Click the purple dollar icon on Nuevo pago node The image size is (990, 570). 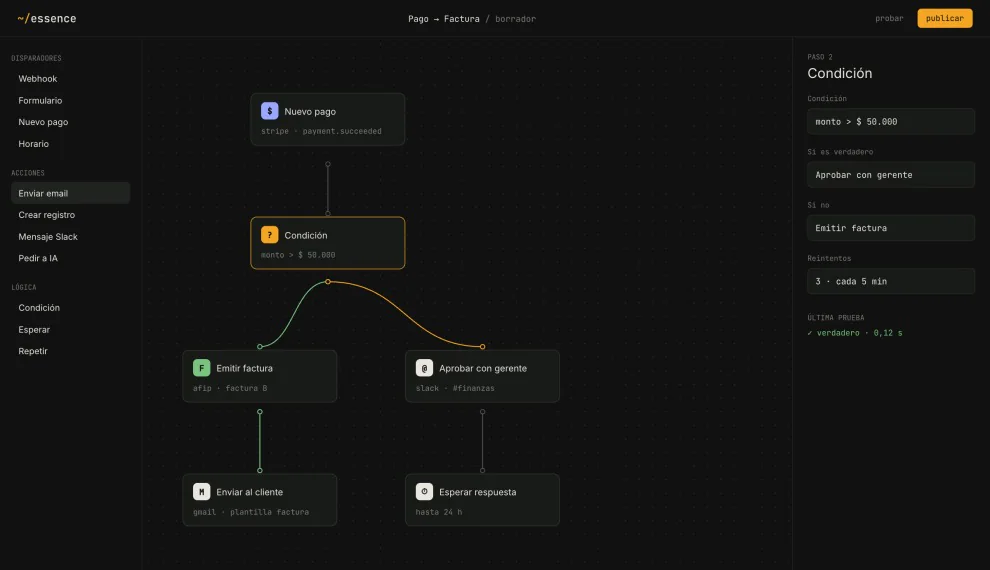(x=270, y=111)
